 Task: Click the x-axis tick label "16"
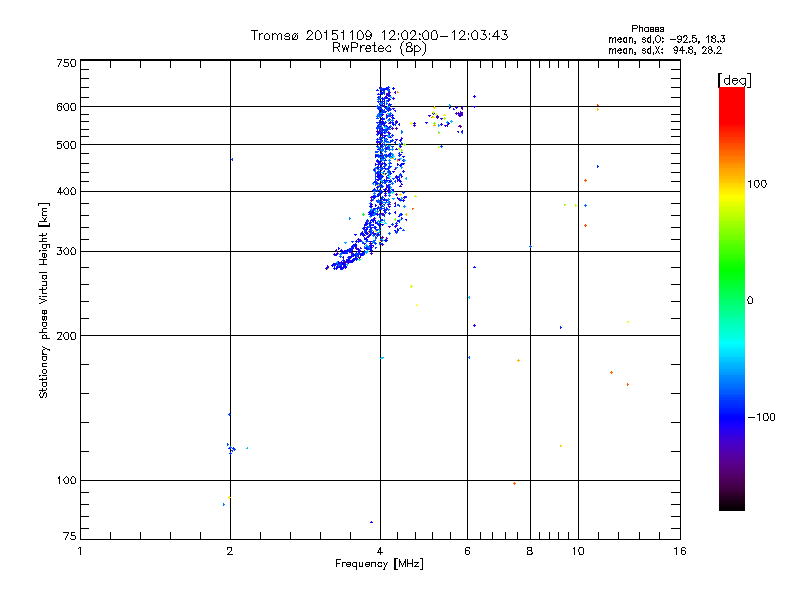pyautogui.click(x=680, y=551)
